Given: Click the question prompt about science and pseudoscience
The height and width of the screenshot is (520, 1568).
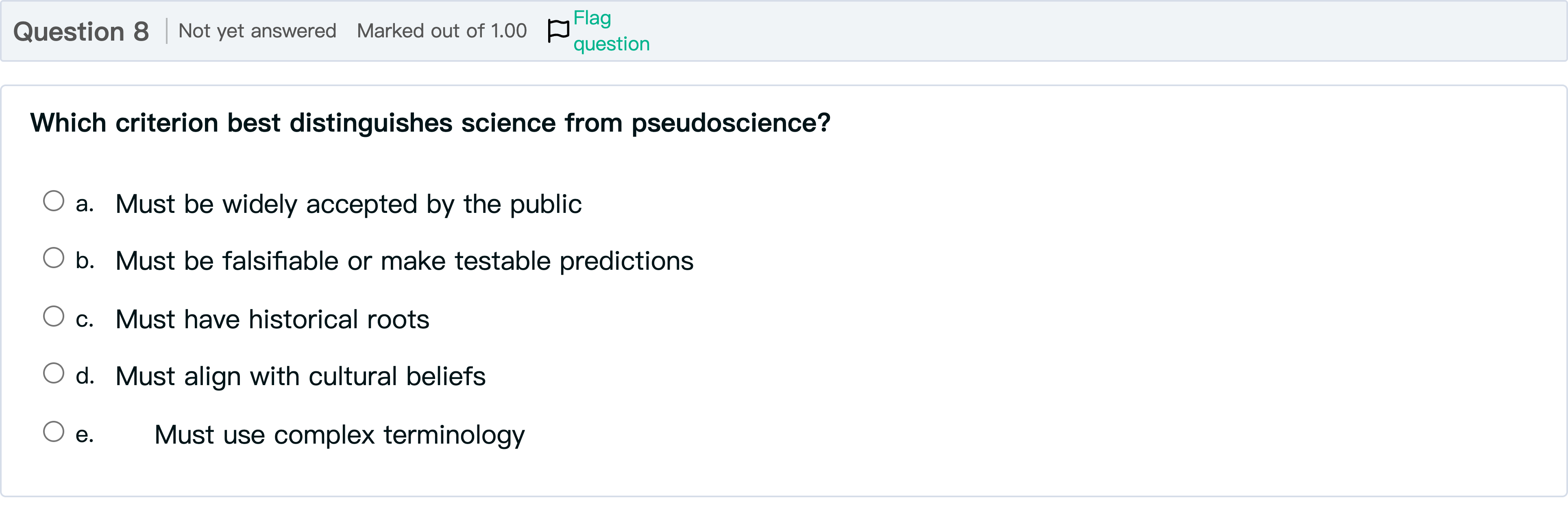Looking at the screenshot, I should click(x=430, y=123).
